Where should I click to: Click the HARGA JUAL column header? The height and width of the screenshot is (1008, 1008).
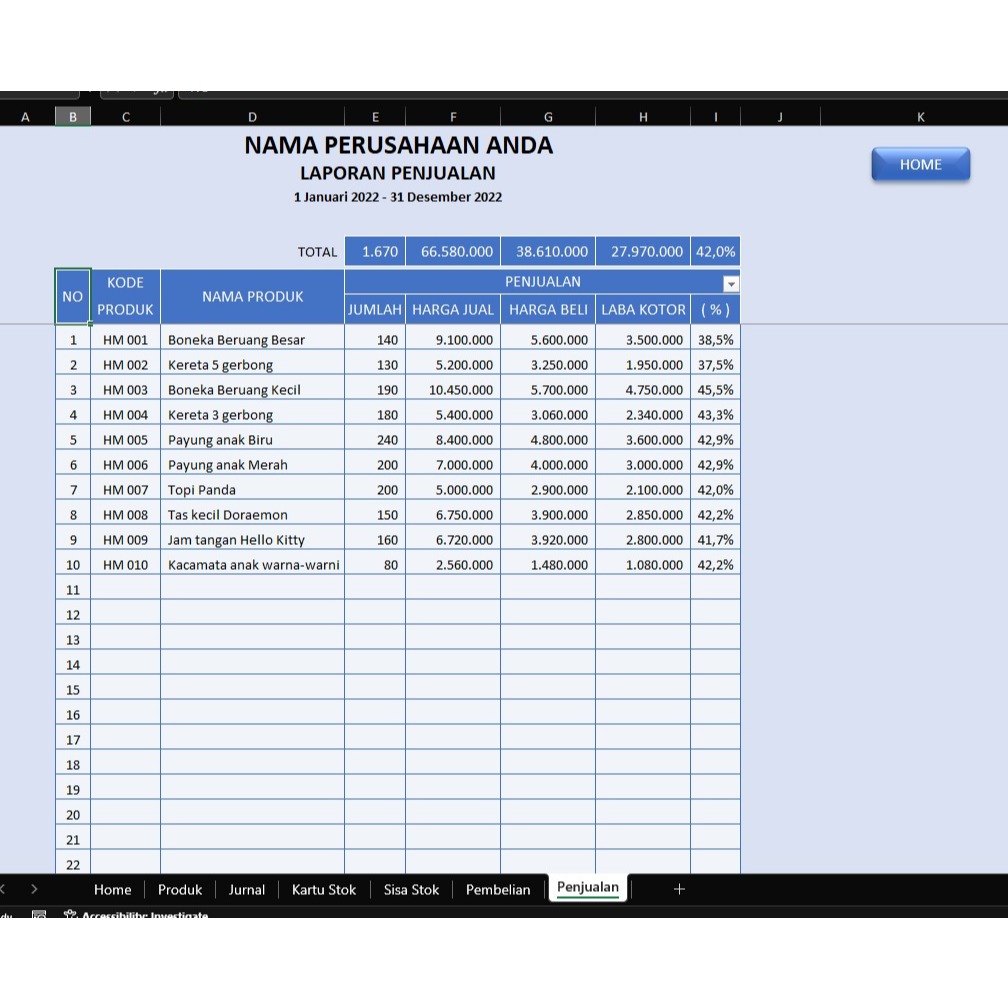453,310
